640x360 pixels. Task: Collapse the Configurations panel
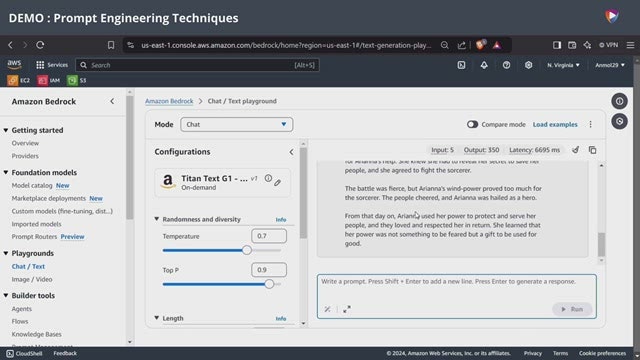coord(291,152)
